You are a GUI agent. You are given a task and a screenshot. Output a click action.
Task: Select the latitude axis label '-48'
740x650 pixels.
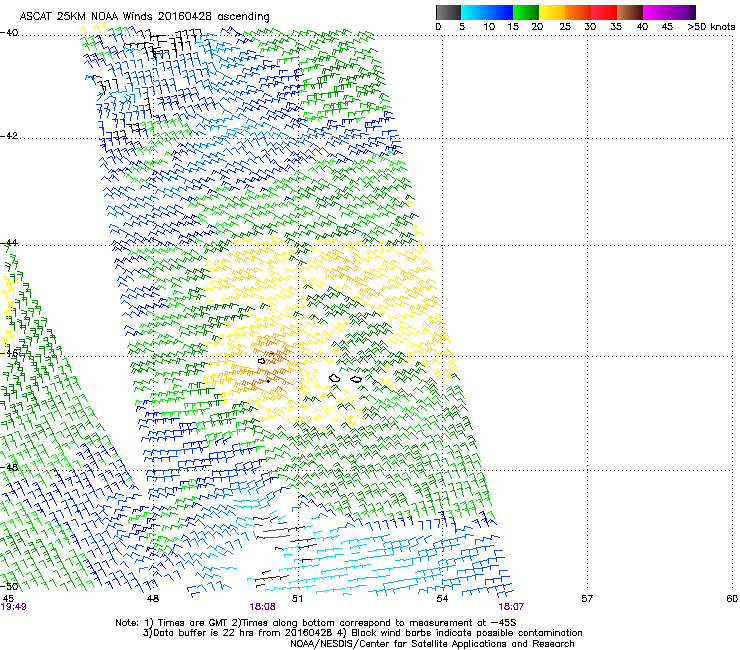coord(9,467)
